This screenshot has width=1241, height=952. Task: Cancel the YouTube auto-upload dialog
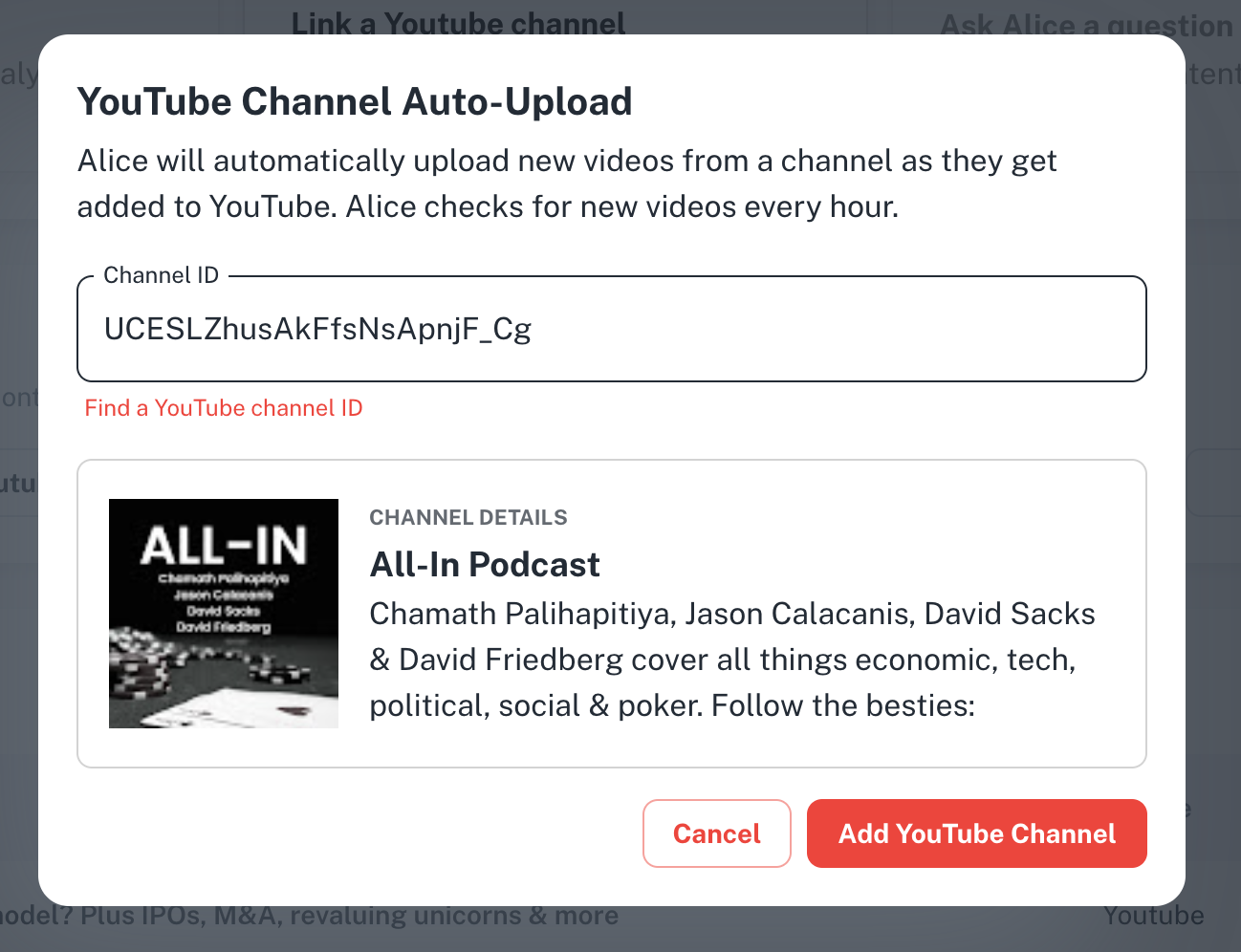coord(717,833)
